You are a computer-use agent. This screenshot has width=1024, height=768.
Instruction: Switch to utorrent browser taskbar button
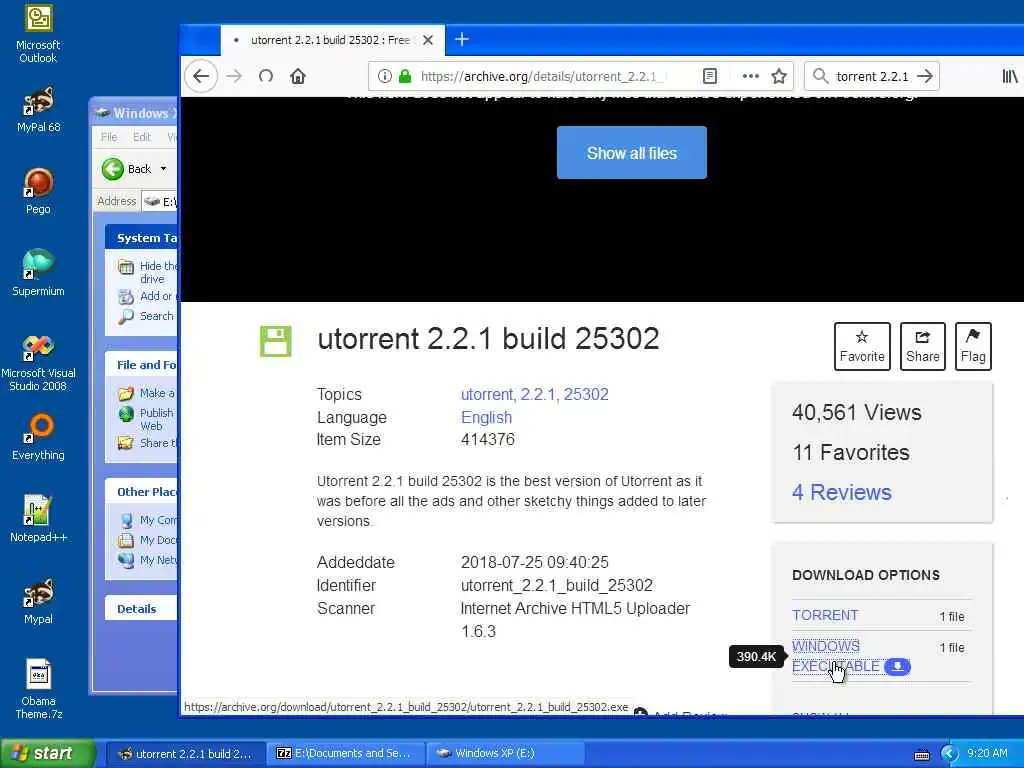pos(185,754)
